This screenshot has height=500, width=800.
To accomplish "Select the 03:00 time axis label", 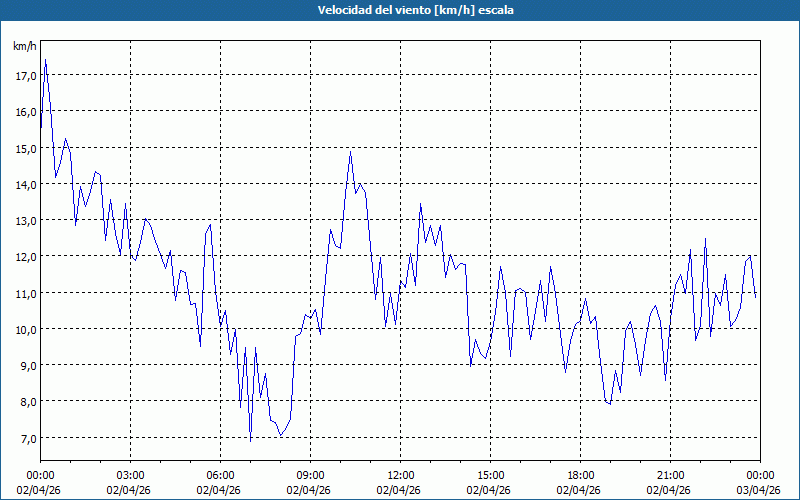I will [130, 474].
